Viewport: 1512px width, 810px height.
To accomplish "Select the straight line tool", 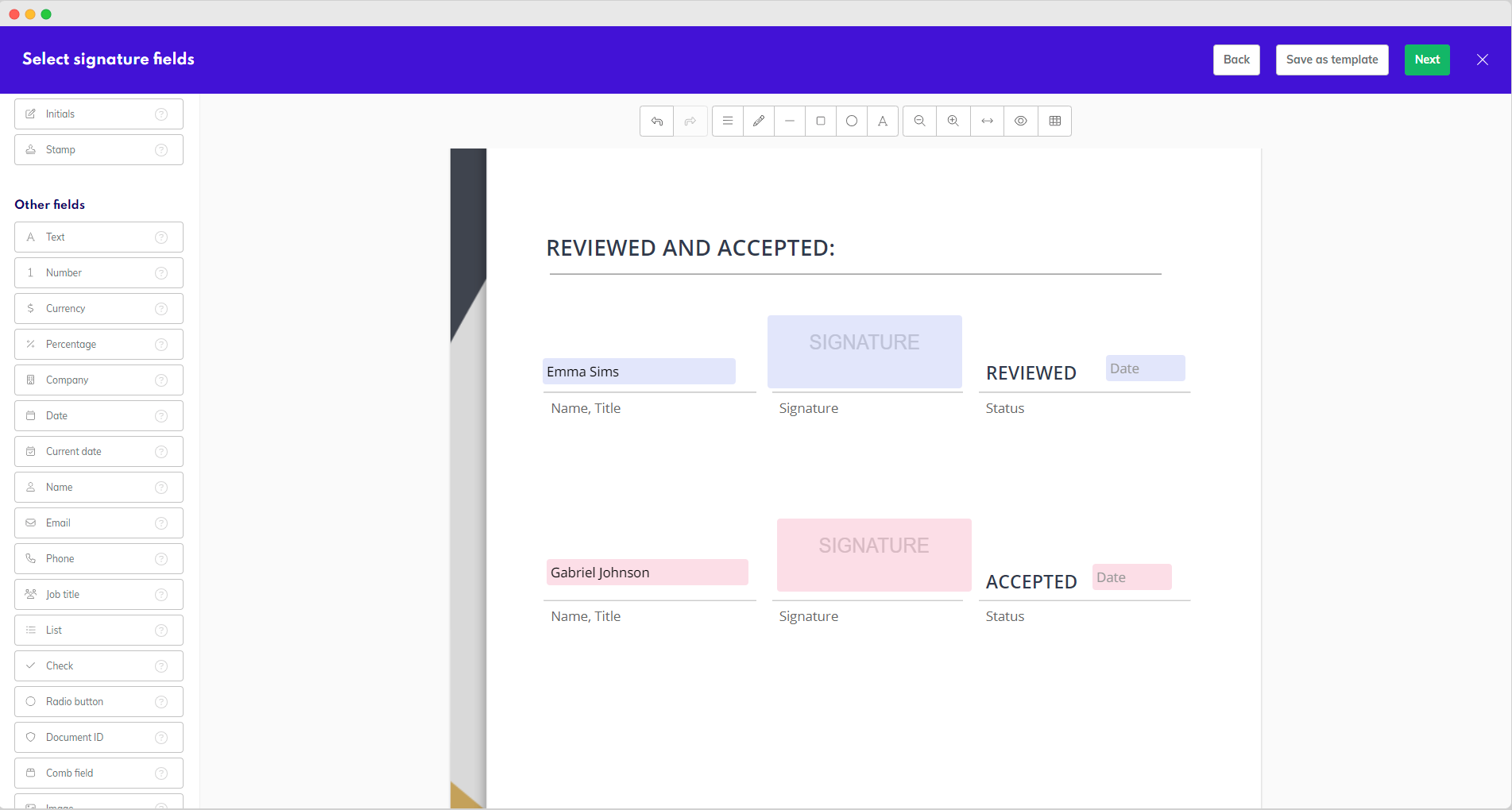I will tap(790, 121).
